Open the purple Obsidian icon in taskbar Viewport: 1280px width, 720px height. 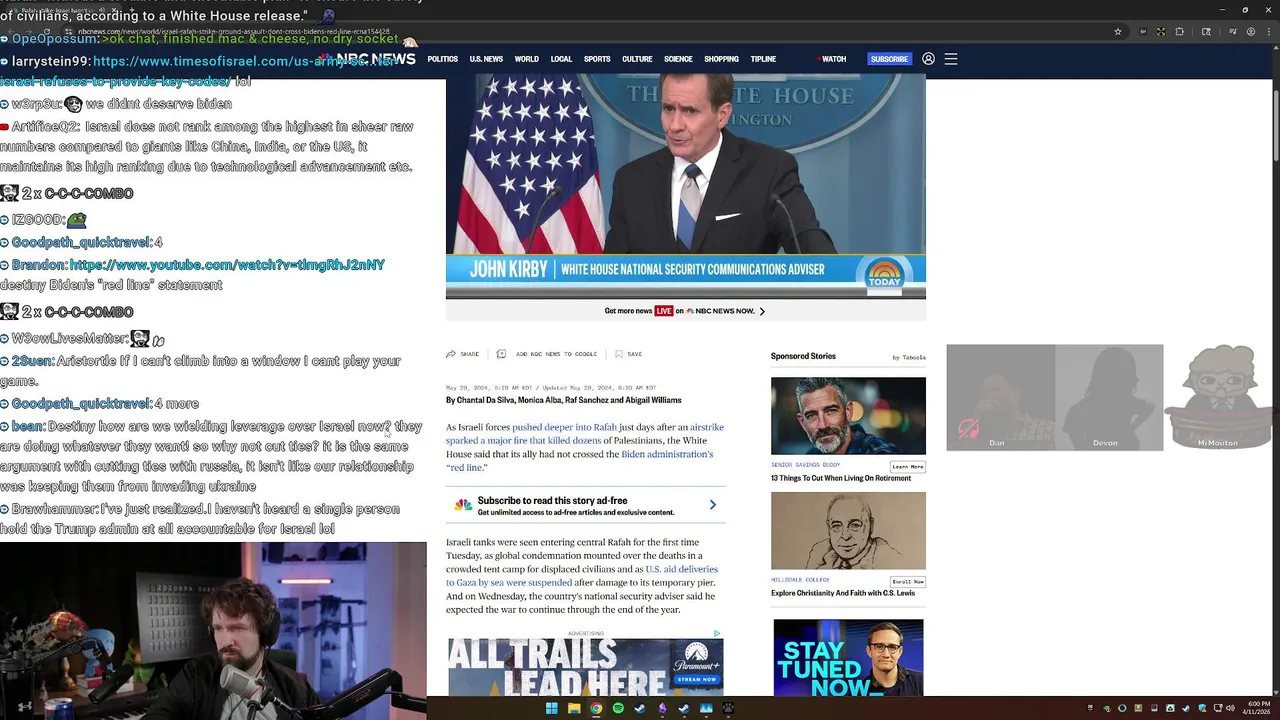tap(662, 709)
